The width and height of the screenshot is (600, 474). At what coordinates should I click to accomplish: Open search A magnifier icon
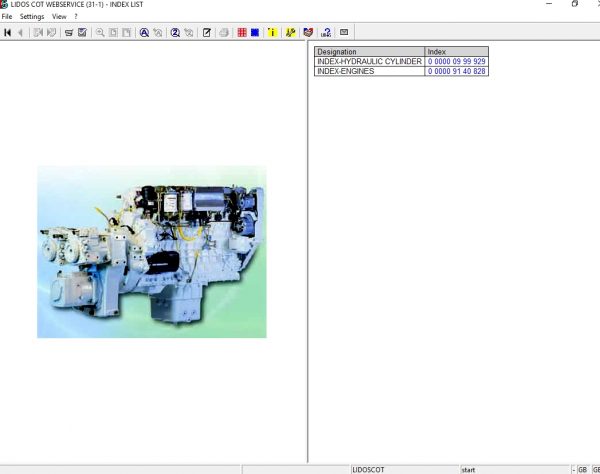[x=144, y=33]
